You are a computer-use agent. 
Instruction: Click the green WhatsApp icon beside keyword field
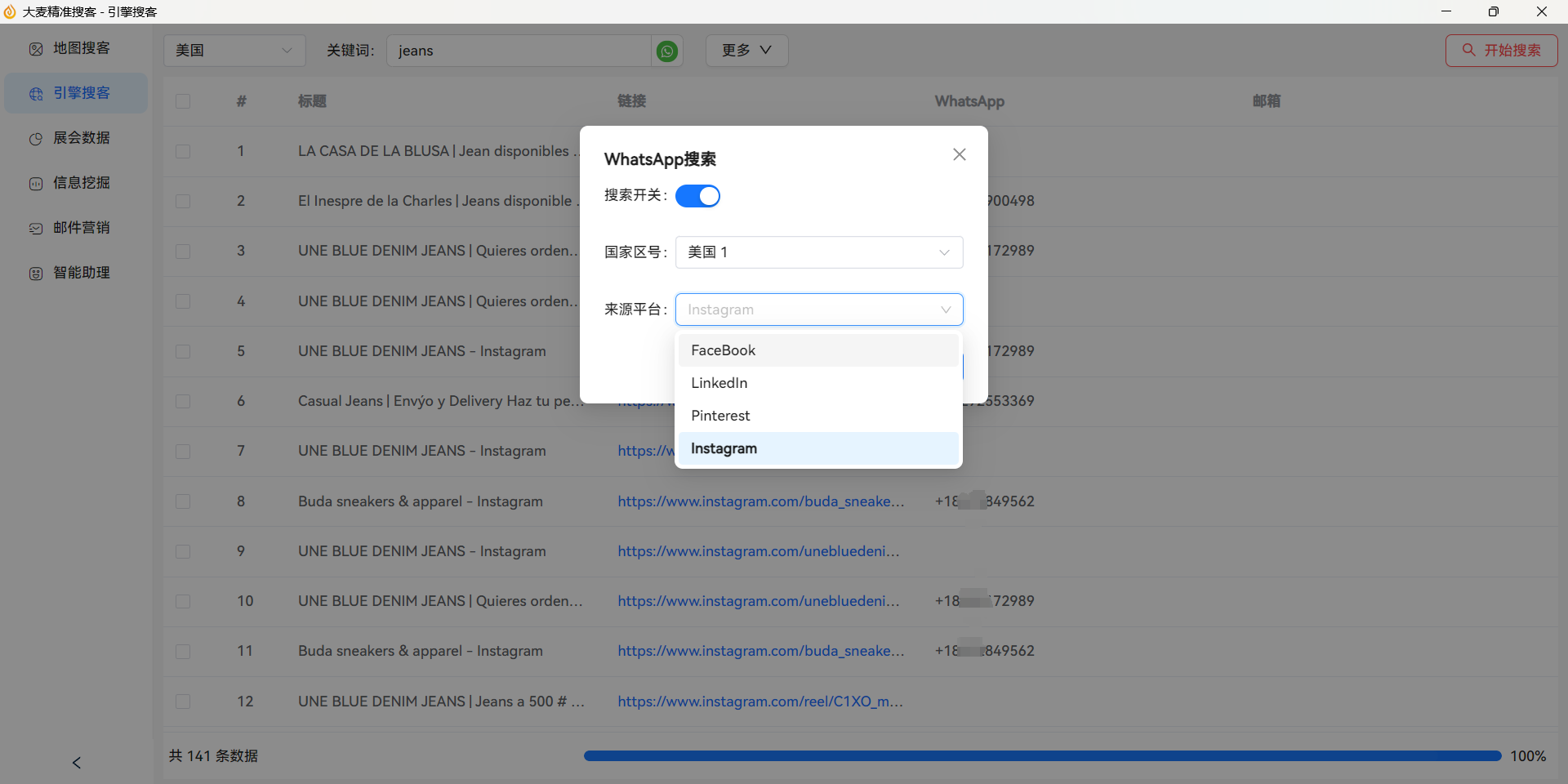tap(667, 51)
